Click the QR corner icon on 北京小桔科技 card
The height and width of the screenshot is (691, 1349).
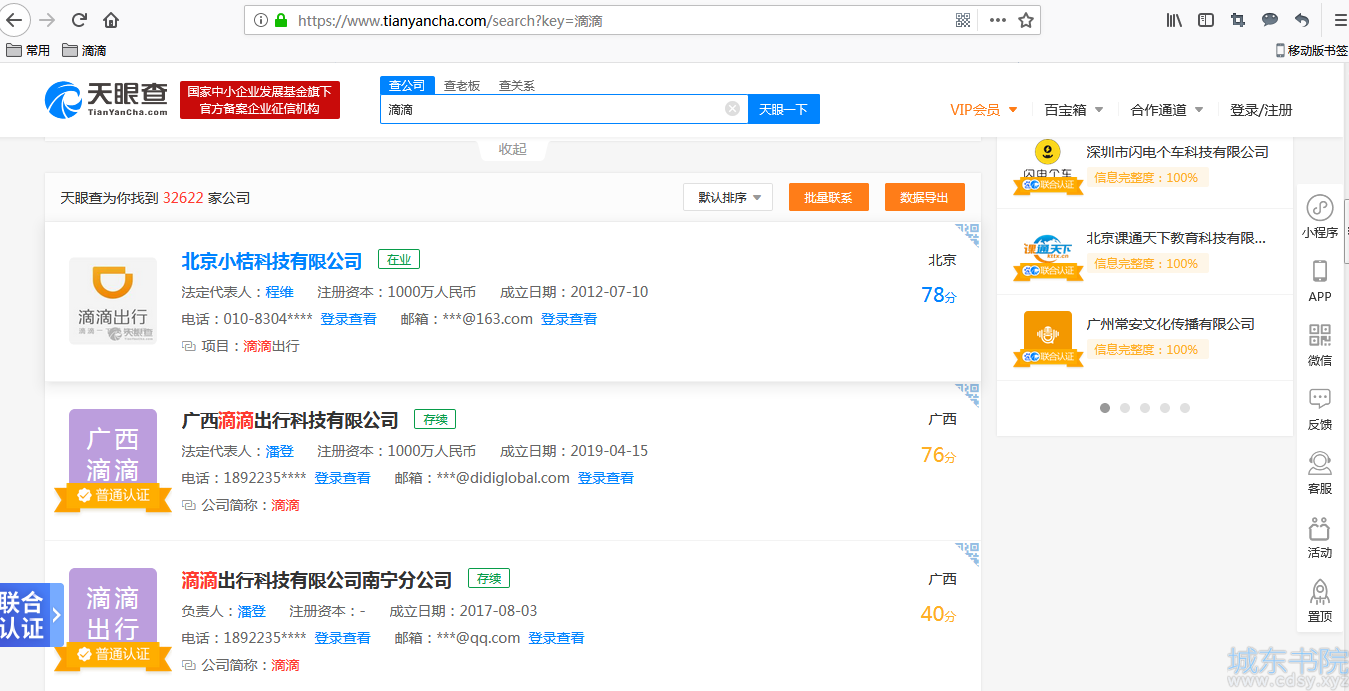tap(967, 235)
